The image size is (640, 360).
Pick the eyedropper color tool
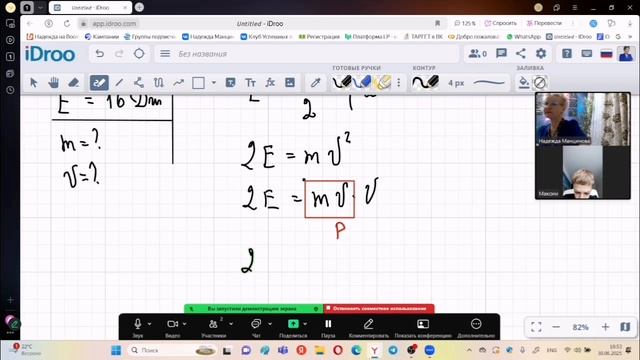coord(315,83)
